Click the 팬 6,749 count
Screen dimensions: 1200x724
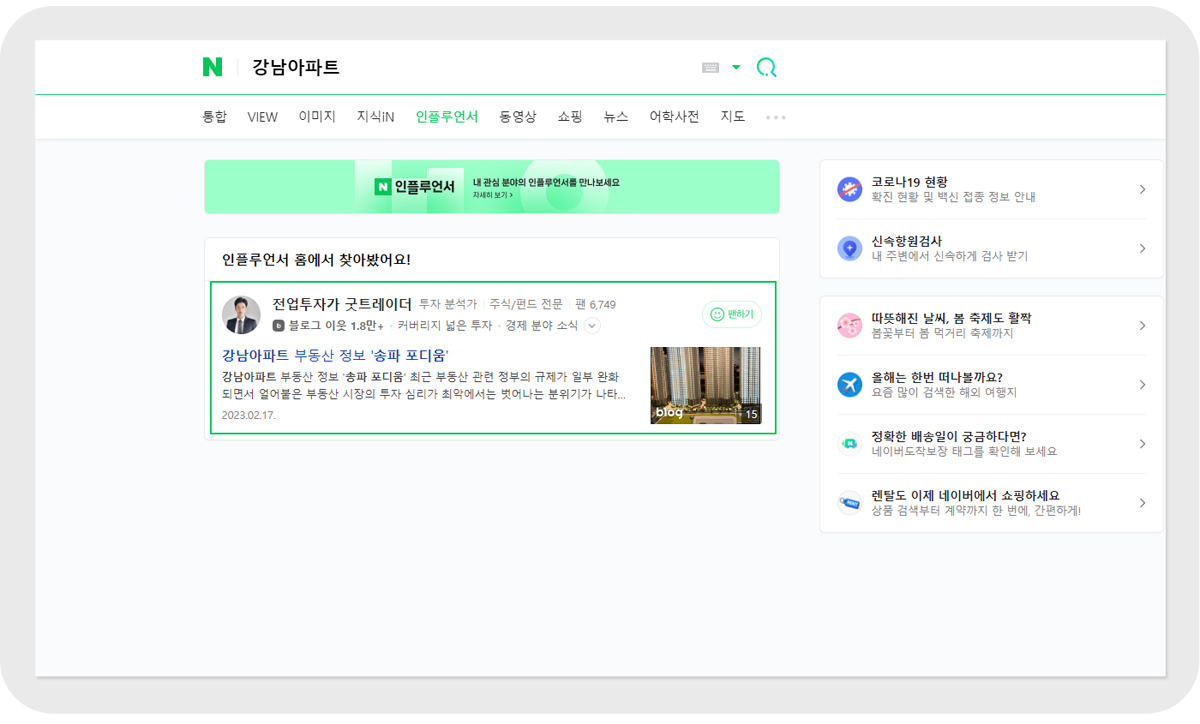click(x=595, y=304)
